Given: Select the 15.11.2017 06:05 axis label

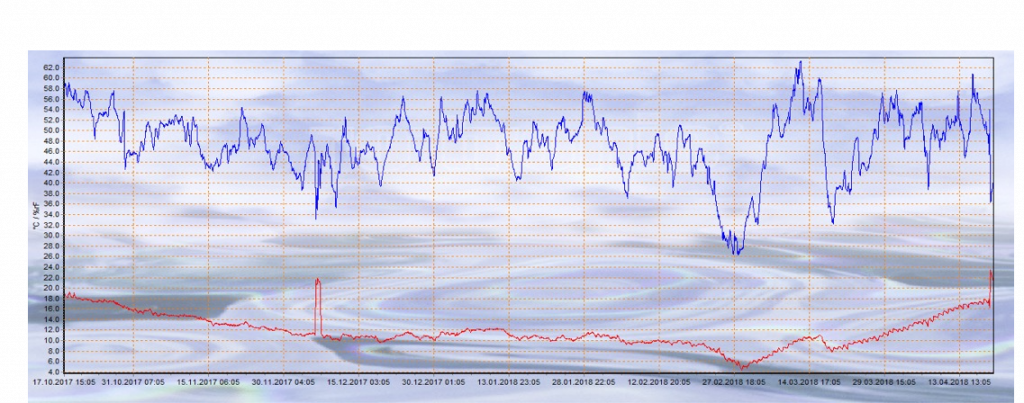Looking at the screenshot, I should [210, 381].
